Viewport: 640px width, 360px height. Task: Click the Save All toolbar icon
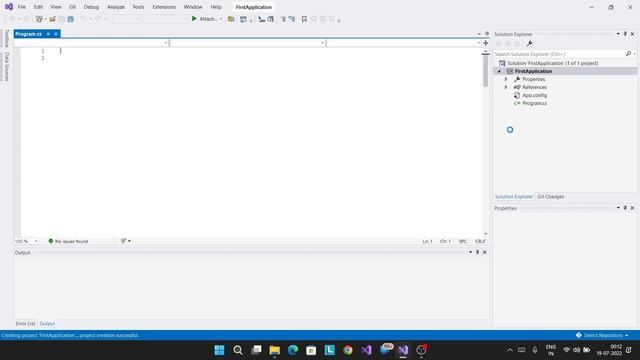tap(71, 19)
